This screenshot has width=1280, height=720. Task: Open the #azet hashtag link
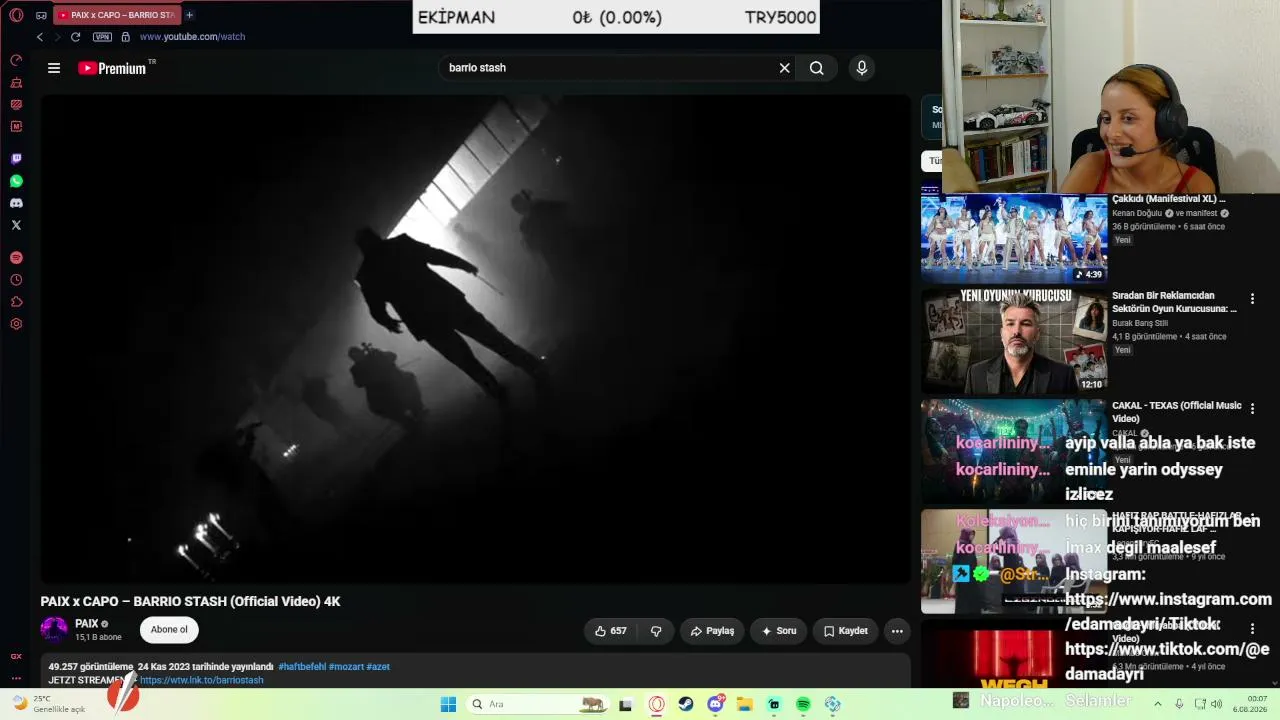[x=378, y=667]
